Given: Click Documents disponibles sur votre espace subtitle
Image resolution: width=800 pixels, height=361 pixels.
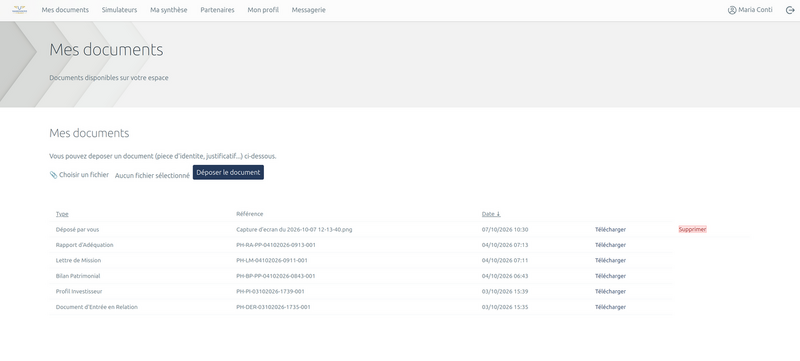Looking at the screenshot, I should [109, 78].
